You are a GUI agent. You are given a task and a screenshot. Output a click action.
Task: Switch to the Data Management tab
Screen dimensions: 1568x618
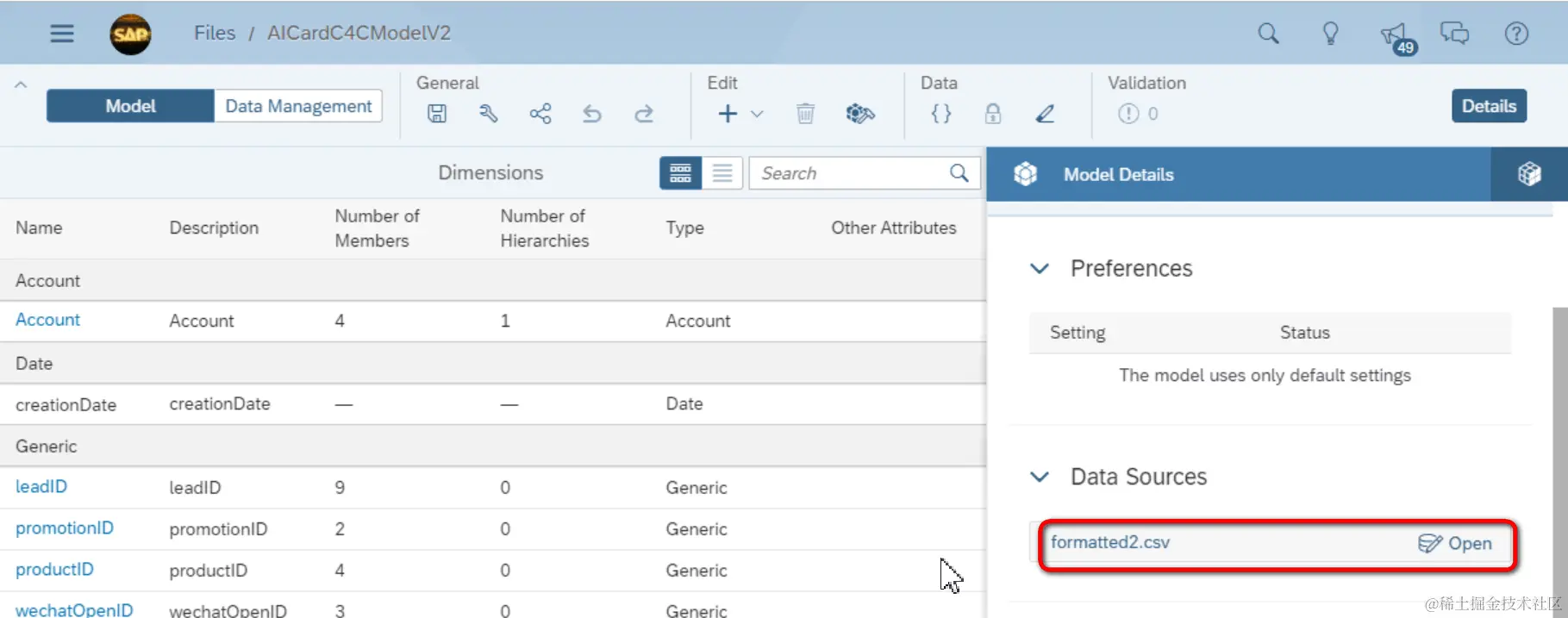pyautogui.click(x=298, y=106)
